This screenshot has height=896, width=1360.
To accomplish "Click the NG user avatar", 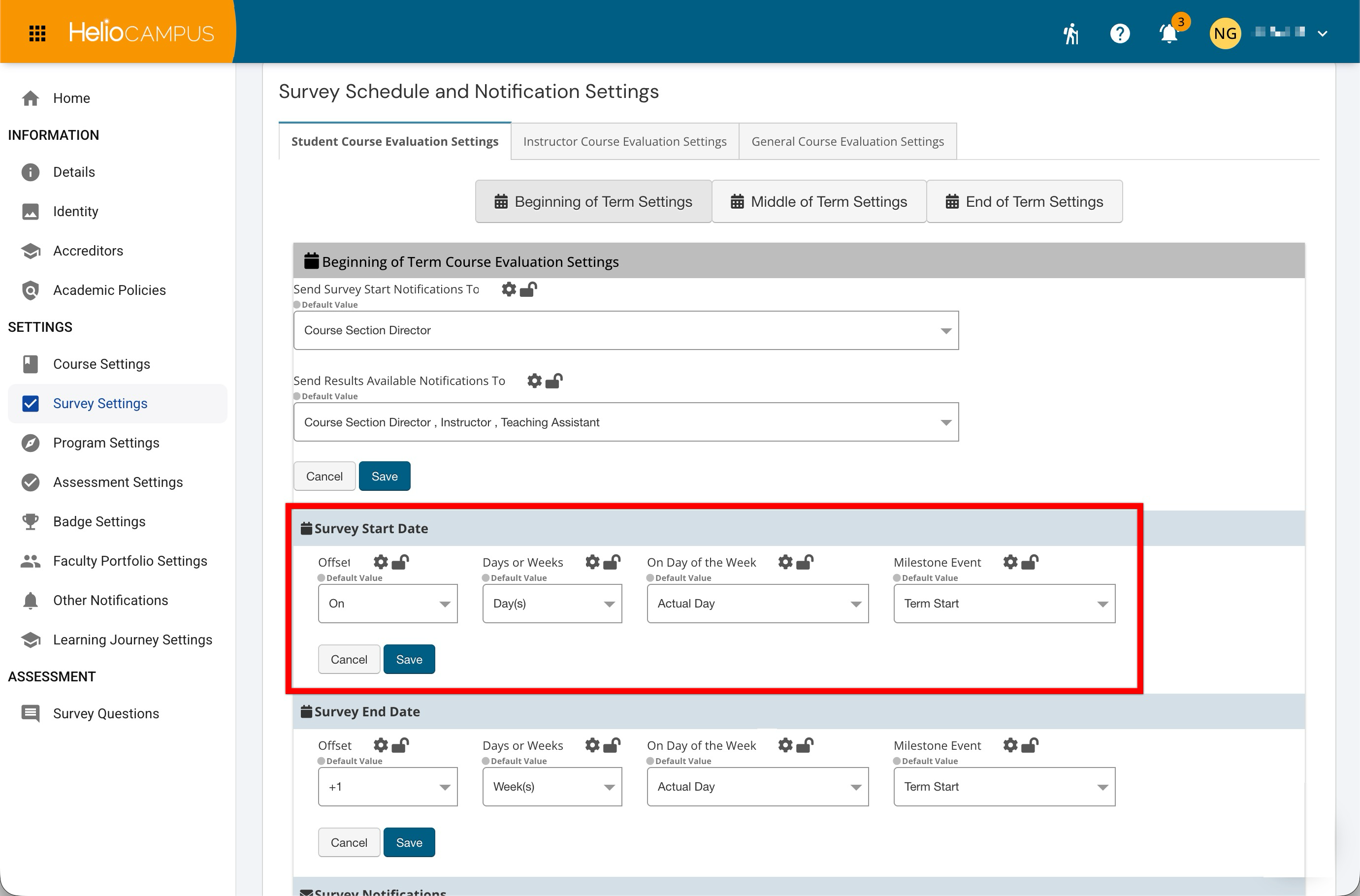I will pyautogui.click(x=1225, y=33).
